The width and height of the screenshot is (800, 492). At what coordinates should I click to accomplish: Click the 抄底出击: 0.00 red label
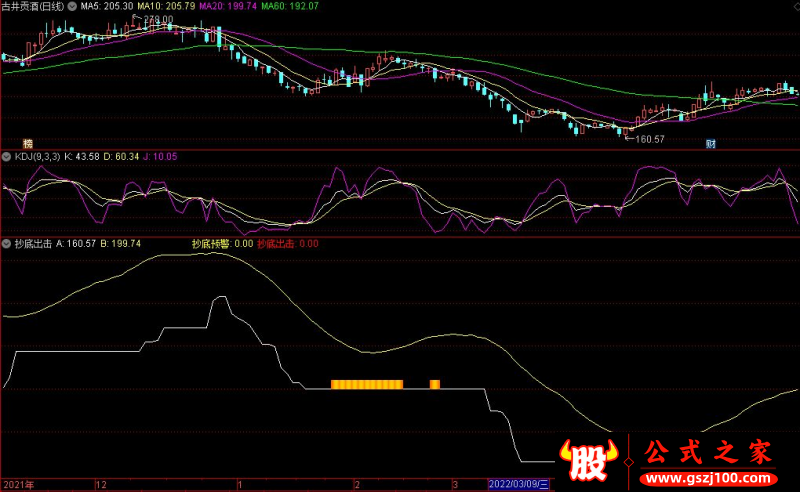[x=288, y=244]
